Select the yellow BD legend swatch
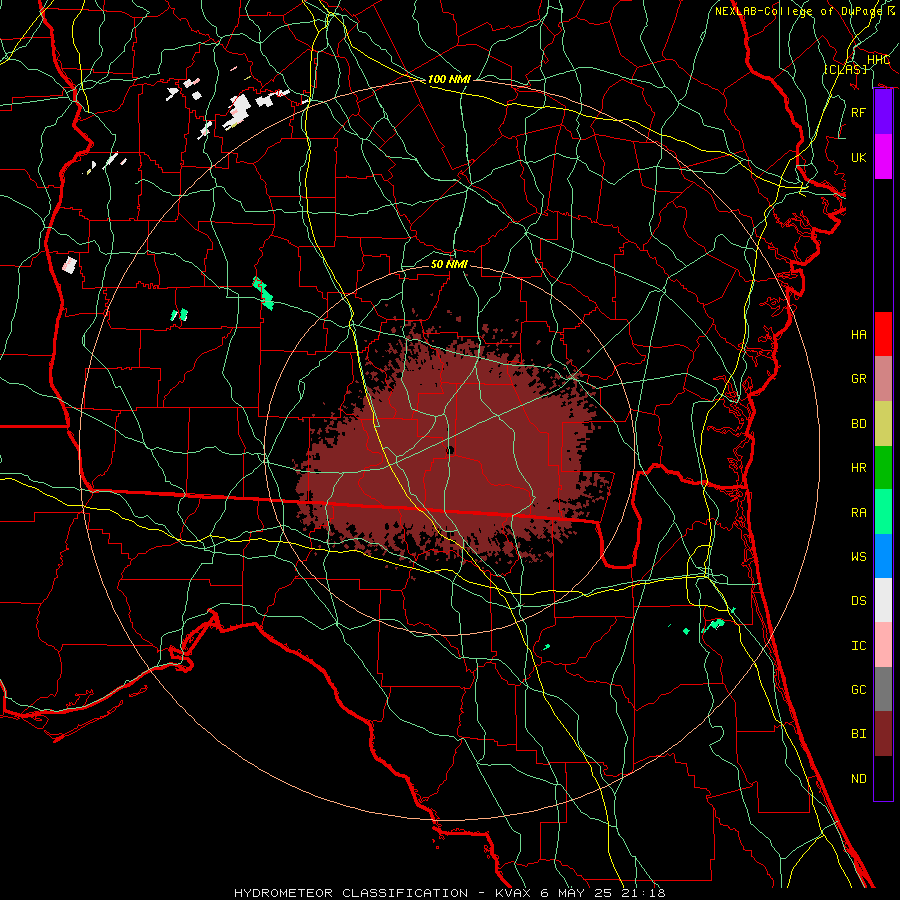Viewport: 900px width, 900px height. pos(883,423)
